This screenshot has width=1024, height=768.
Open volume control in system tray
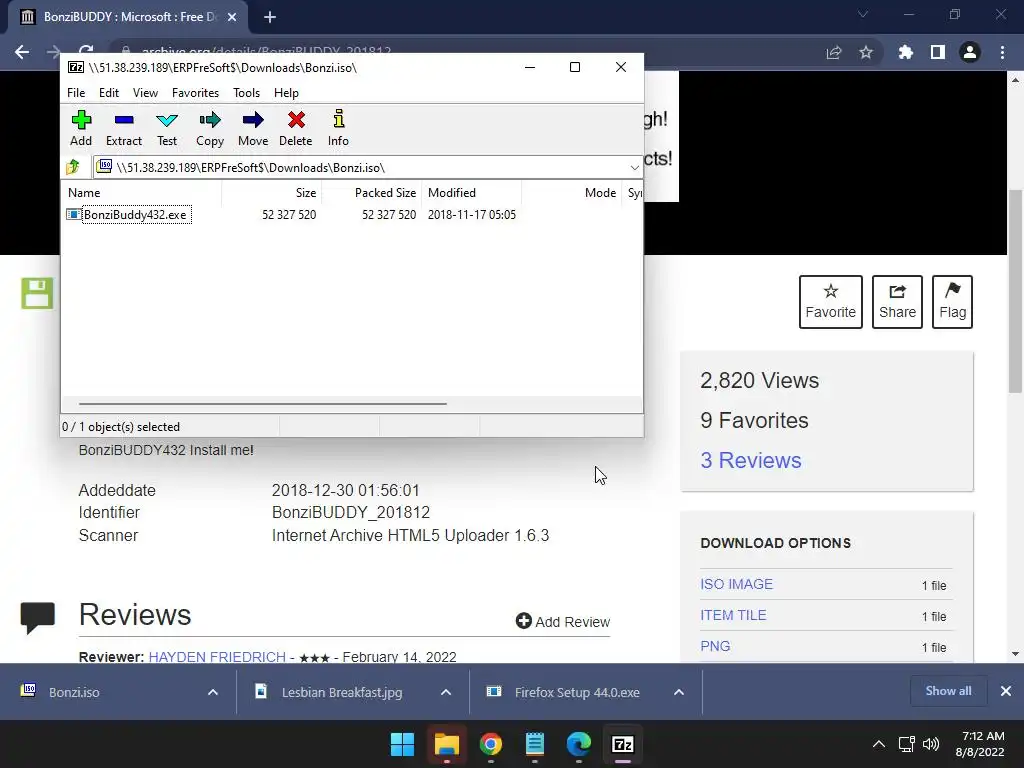(x=931, y=744)
